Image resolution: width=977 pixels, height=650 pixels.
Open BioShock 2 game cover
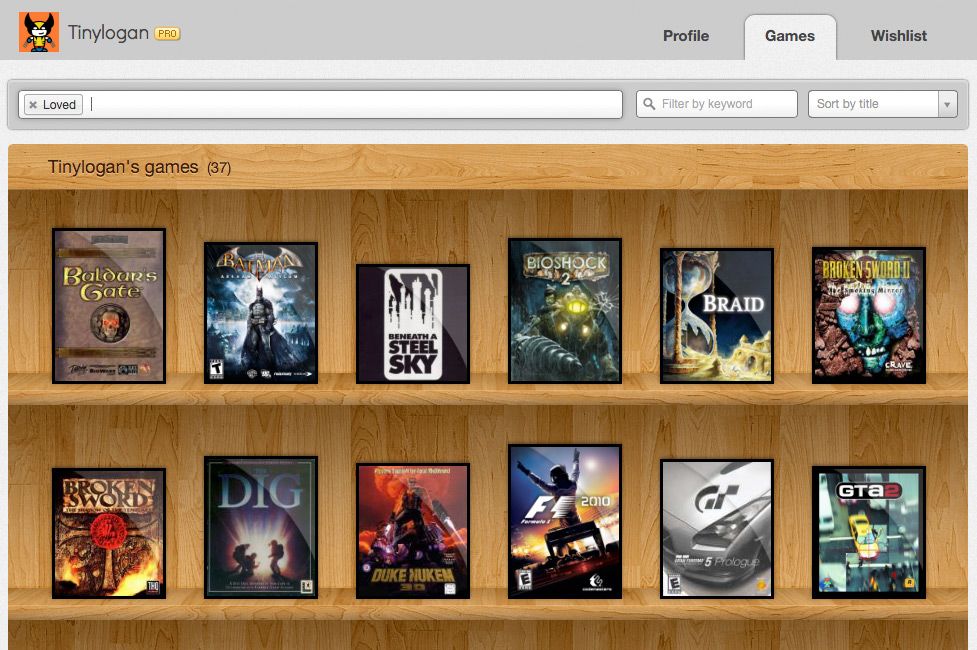[x=565, y=310]
